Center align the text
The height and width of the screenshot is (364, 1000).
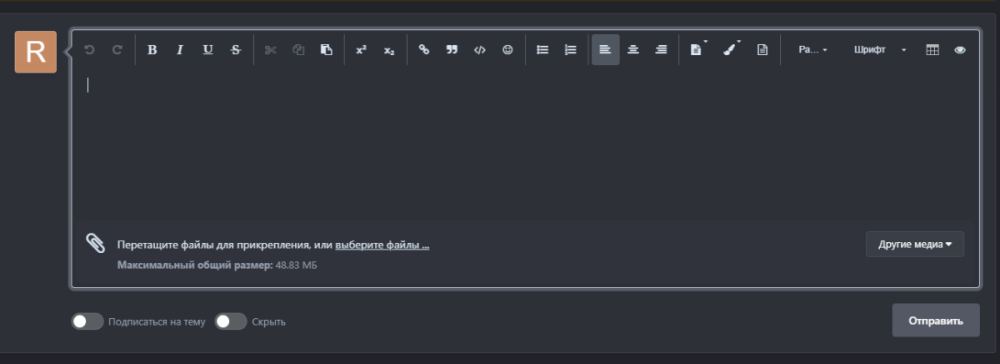coord(633,50)
